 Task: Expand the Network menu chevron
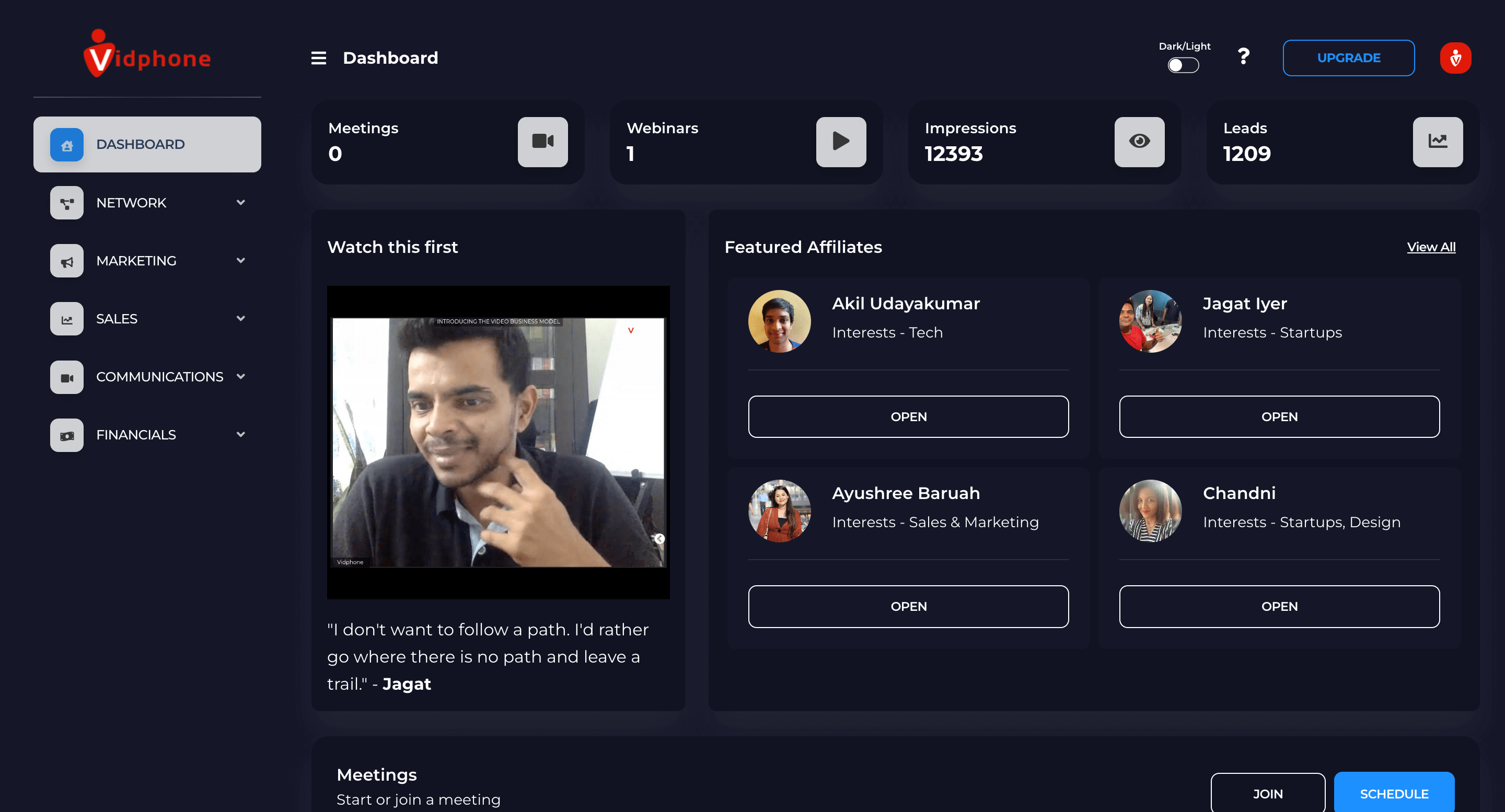tap(241, 203)
